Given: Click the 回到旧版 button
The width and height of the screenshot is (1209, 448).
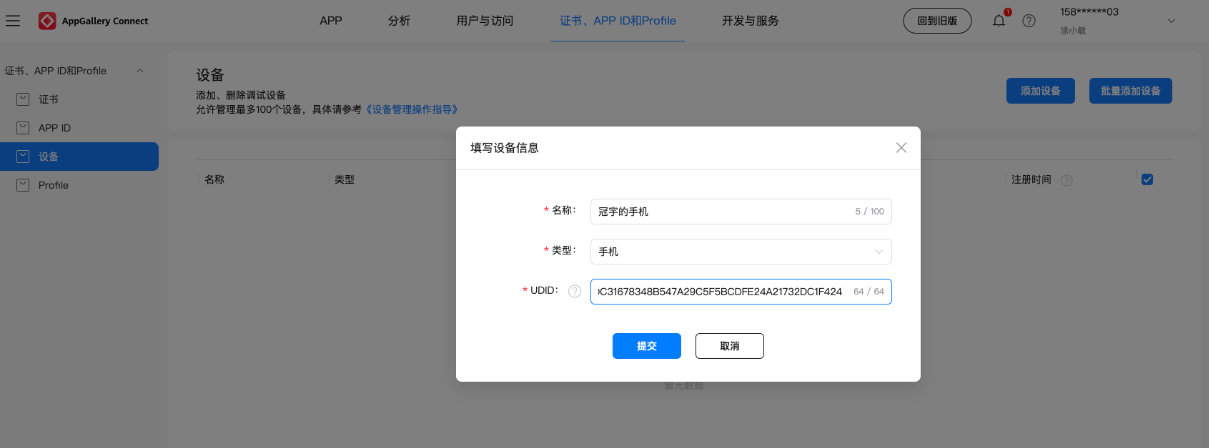Looking at the screenshot, I should 936,21.
